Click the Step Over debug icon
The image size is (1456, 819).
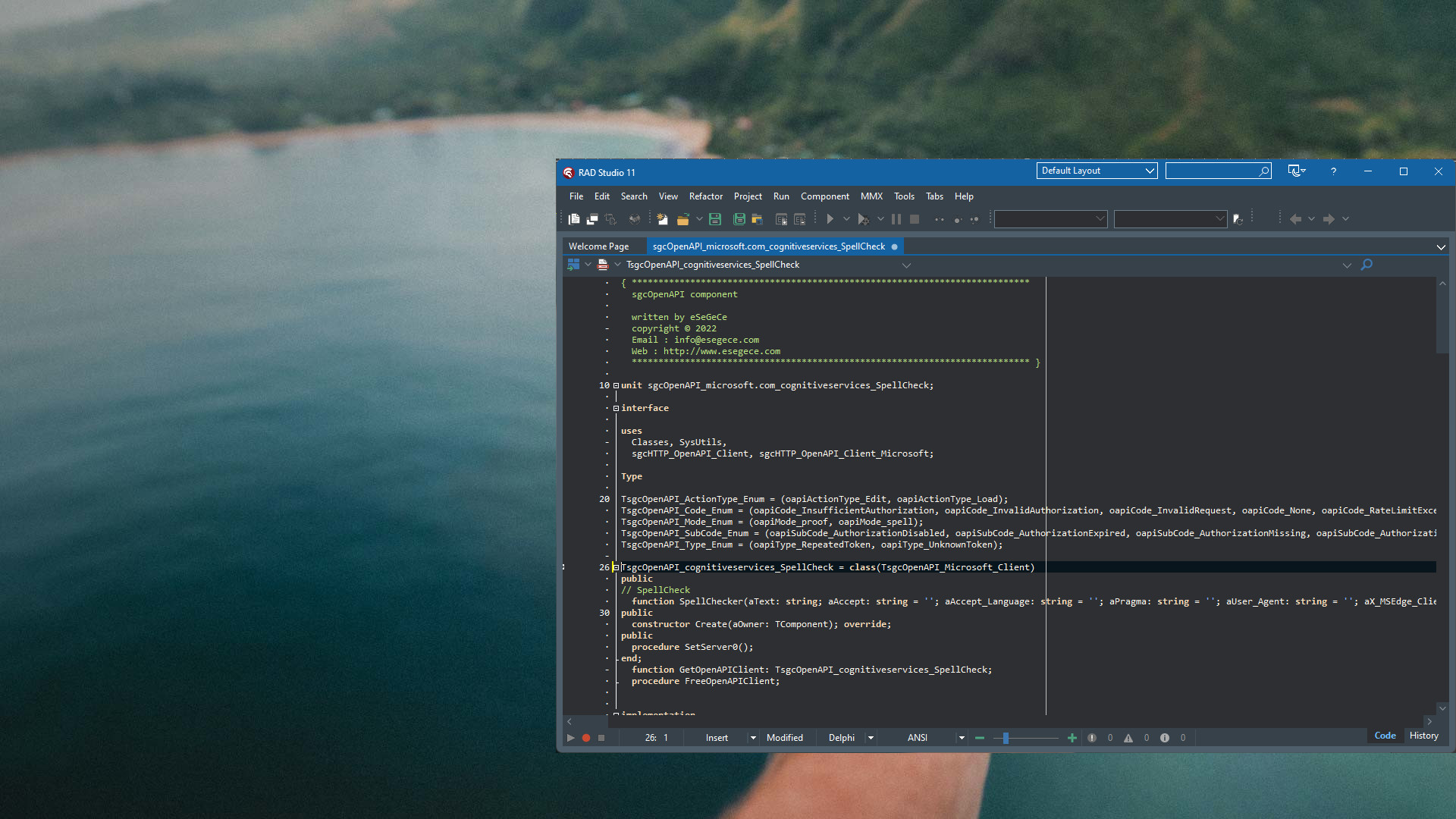pyautogui.click(x=958, y=219)
